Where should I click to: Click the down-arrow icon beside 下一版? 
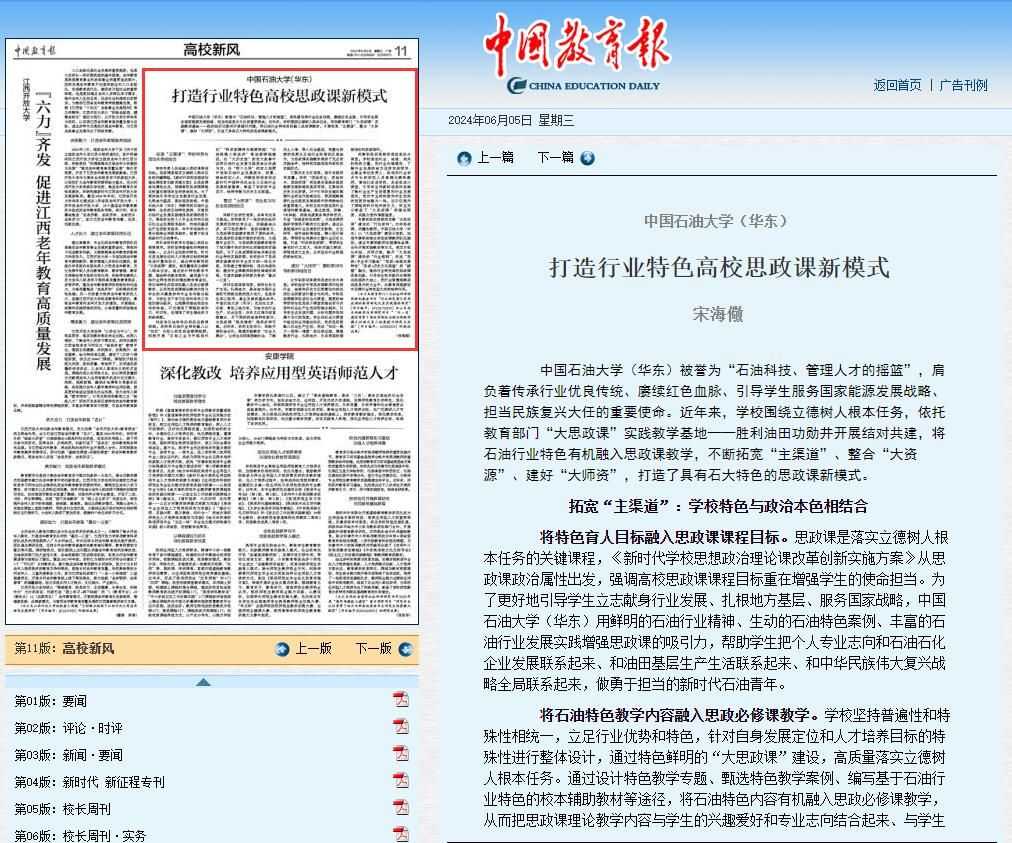405,649
